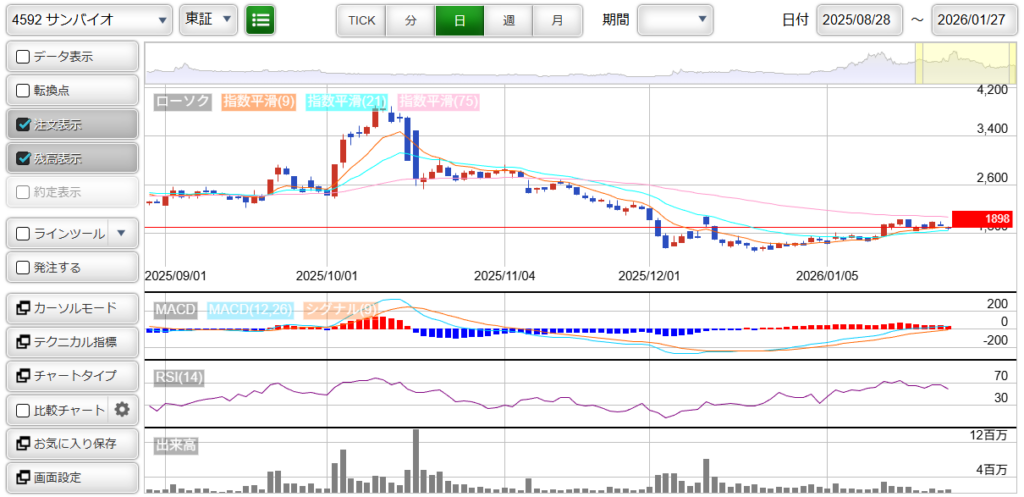This screenshot has height=497, width=1024.
Task: Expand the 4592 サンバイオ stock dropdown
Action: pyautogui.click(x=88, y=19)
